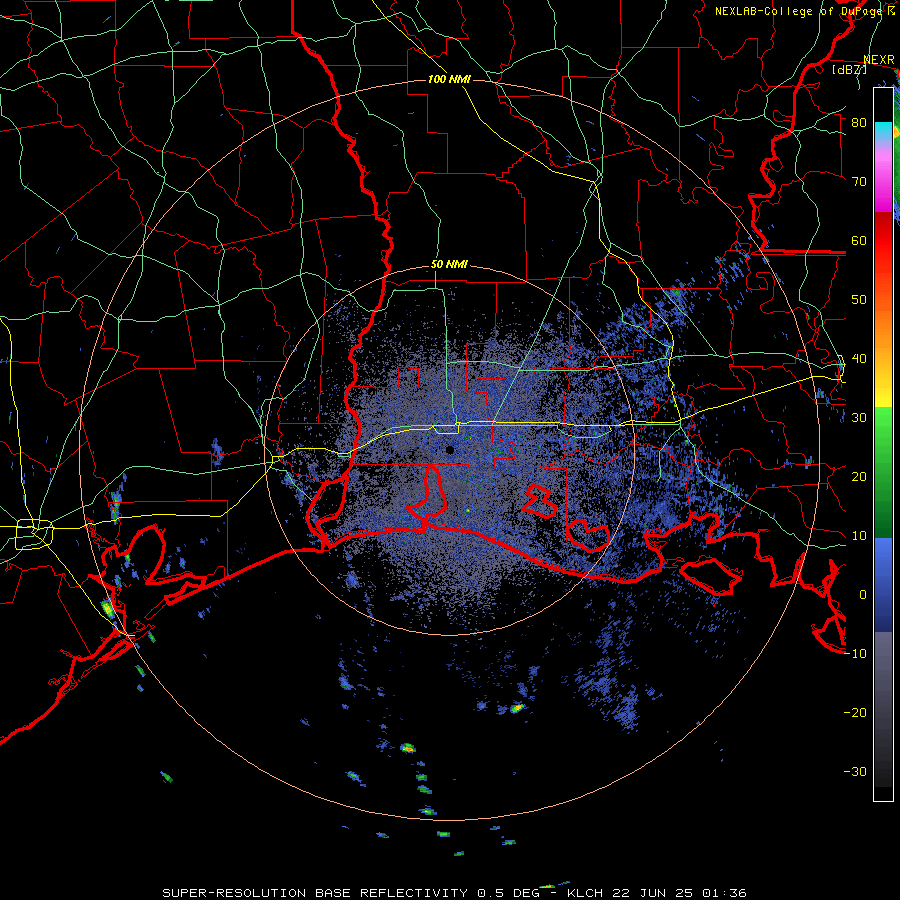Click the "-20" value on the dBZ scale
Screen dimensions: 900x900
click(x=855, y=713)
